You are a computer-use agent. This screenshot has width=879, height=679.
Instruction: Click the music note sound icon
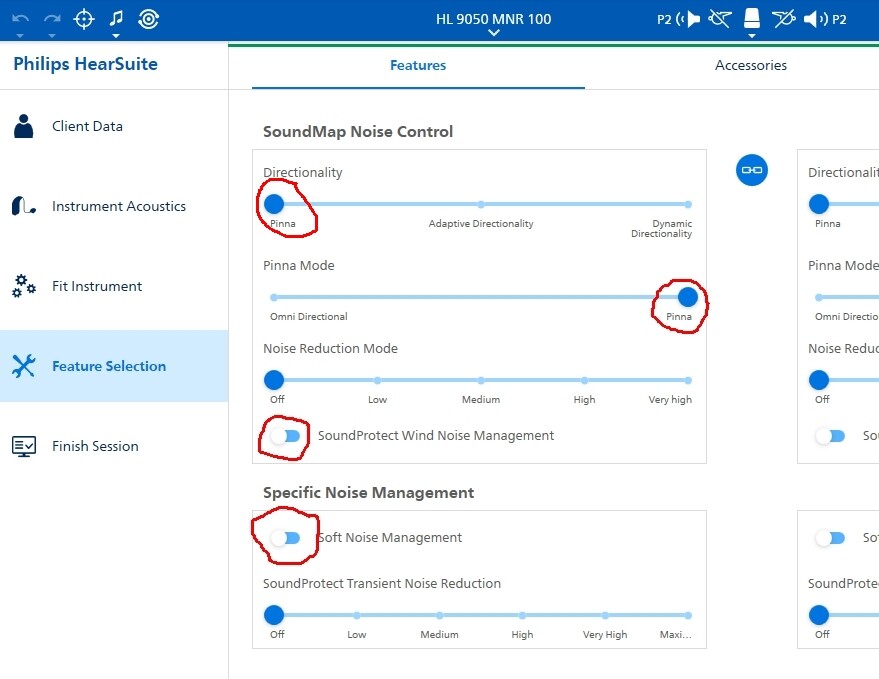coord(116,17)
